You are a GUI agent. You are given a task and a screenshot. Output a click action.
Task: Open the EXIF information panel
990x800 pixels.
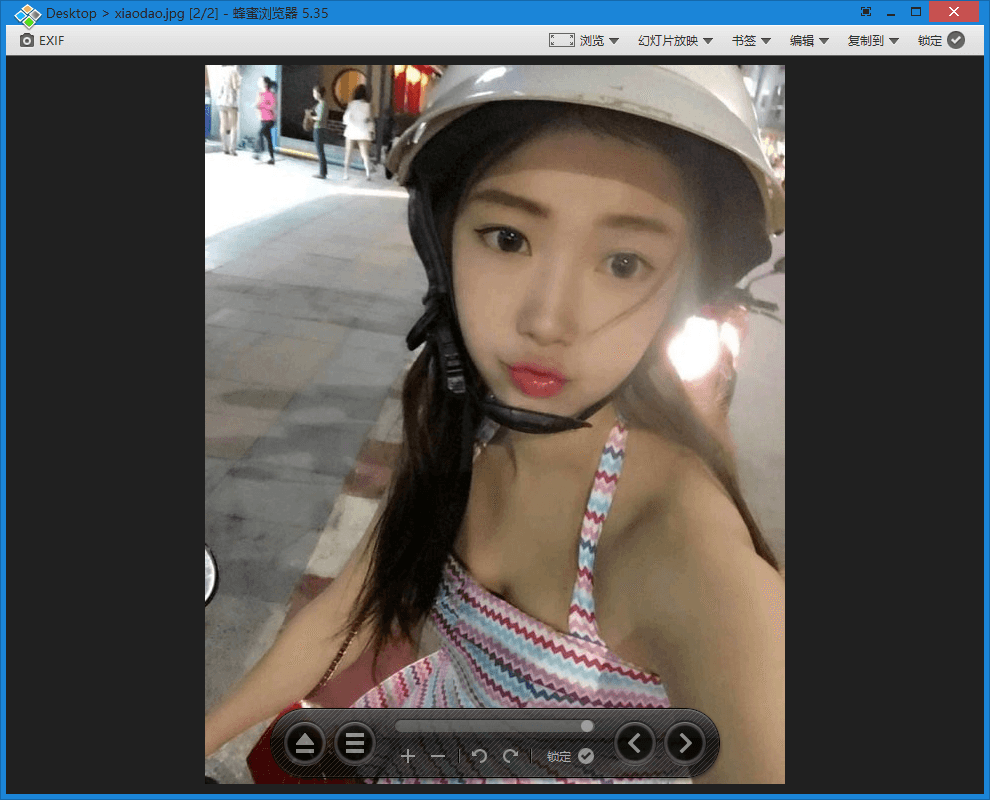[40, 40]
